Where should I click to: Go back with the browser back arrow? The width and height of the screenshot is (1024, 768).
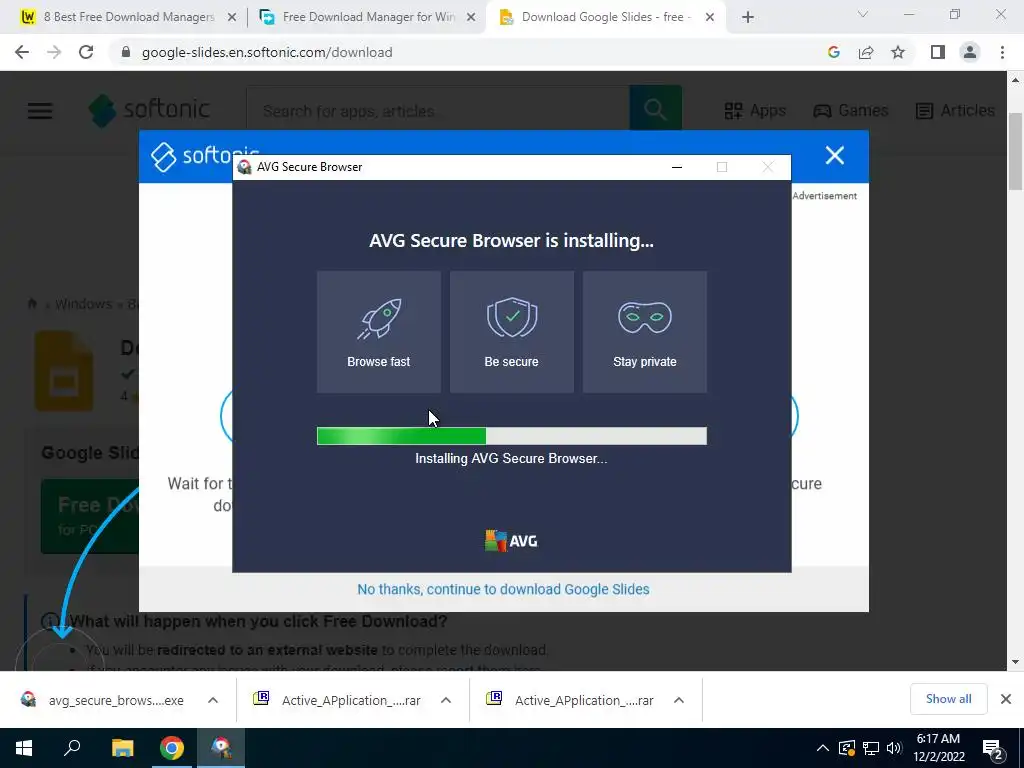coord(22,52)
